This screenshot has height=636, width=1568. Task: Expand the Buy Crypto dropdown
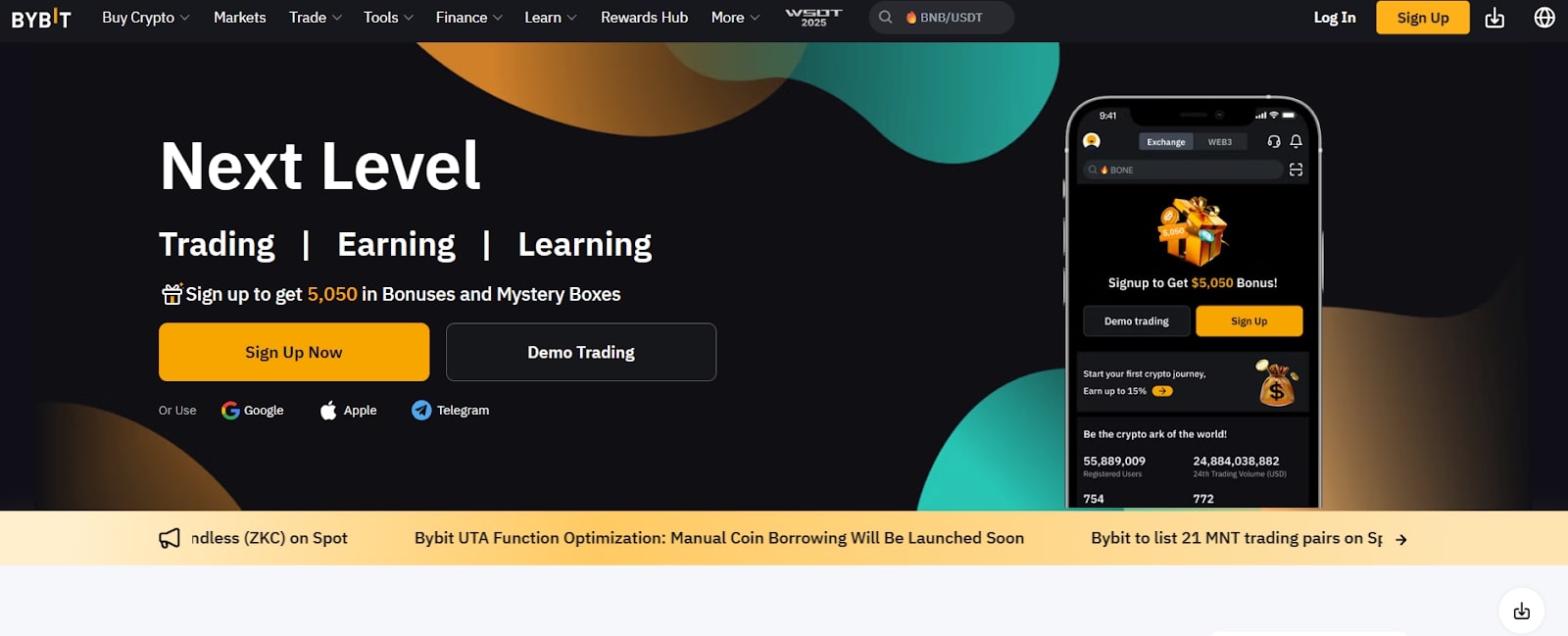coord(145,18)
